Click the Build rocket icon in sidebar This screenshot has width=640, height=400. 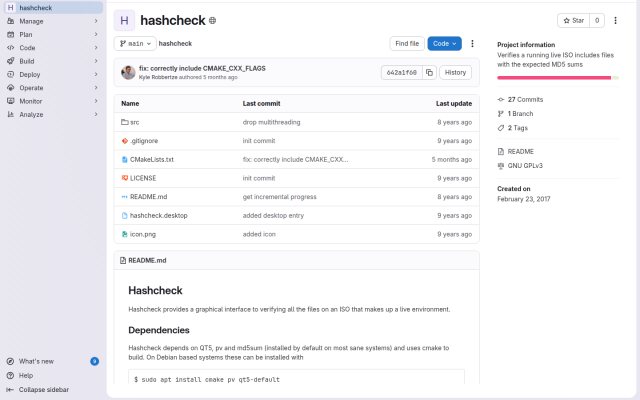tap(11, 61)
